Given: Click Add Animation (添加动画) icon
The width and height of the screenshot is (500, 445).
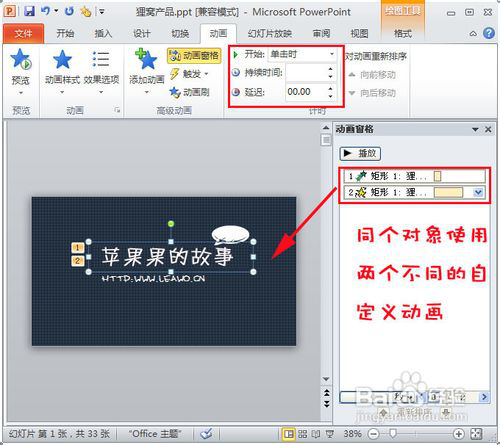Looking at the screenshot, I should point(146,59).
